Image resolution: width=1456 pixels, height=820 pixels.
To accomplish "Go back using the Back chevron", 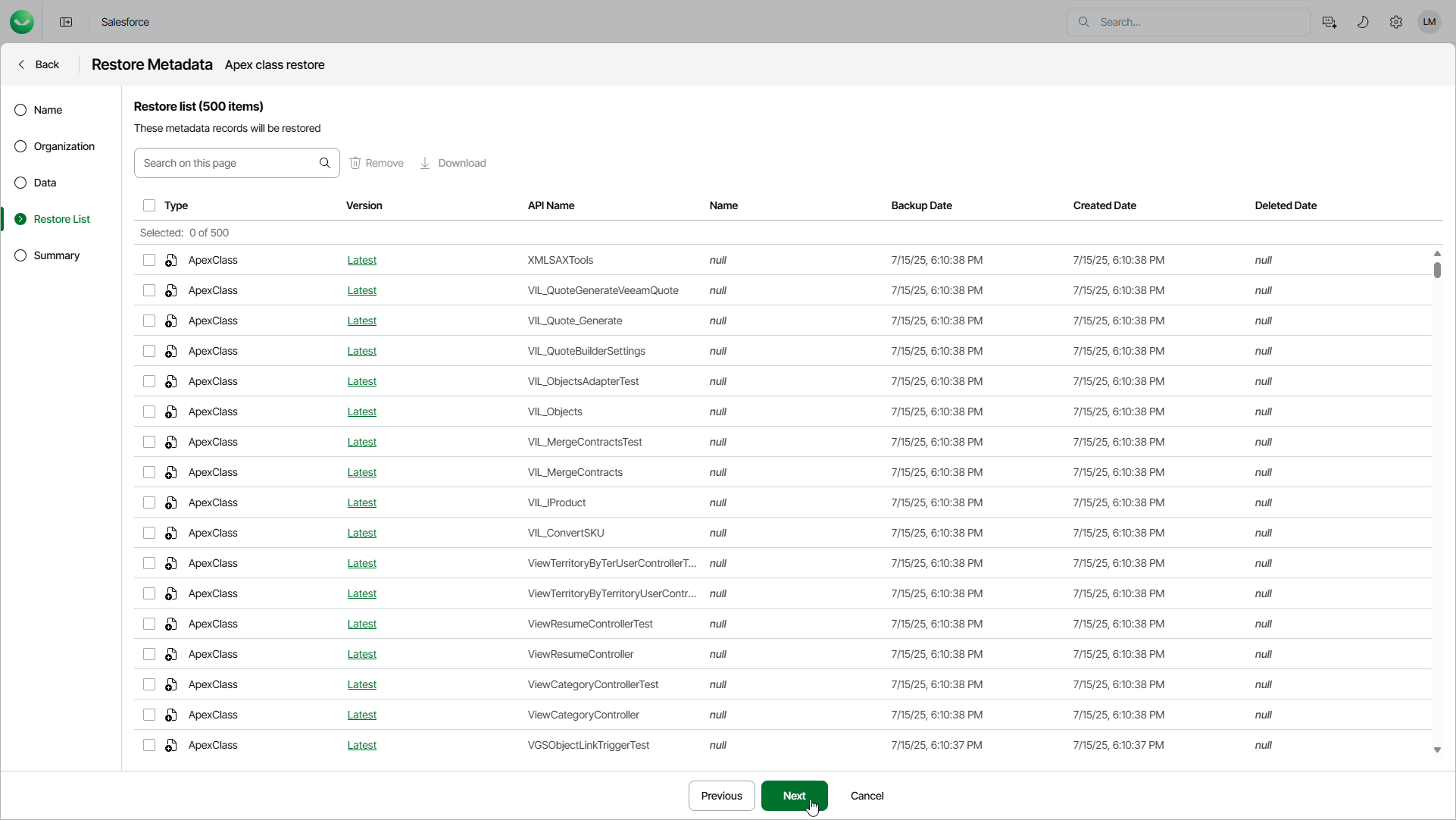I will [x=22, y=64].
